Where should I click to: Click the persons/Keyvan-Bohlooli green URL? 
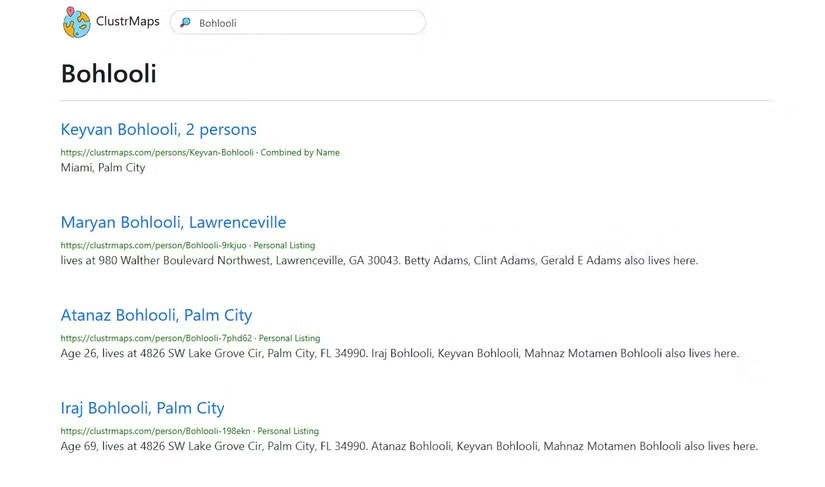[157, 152]
